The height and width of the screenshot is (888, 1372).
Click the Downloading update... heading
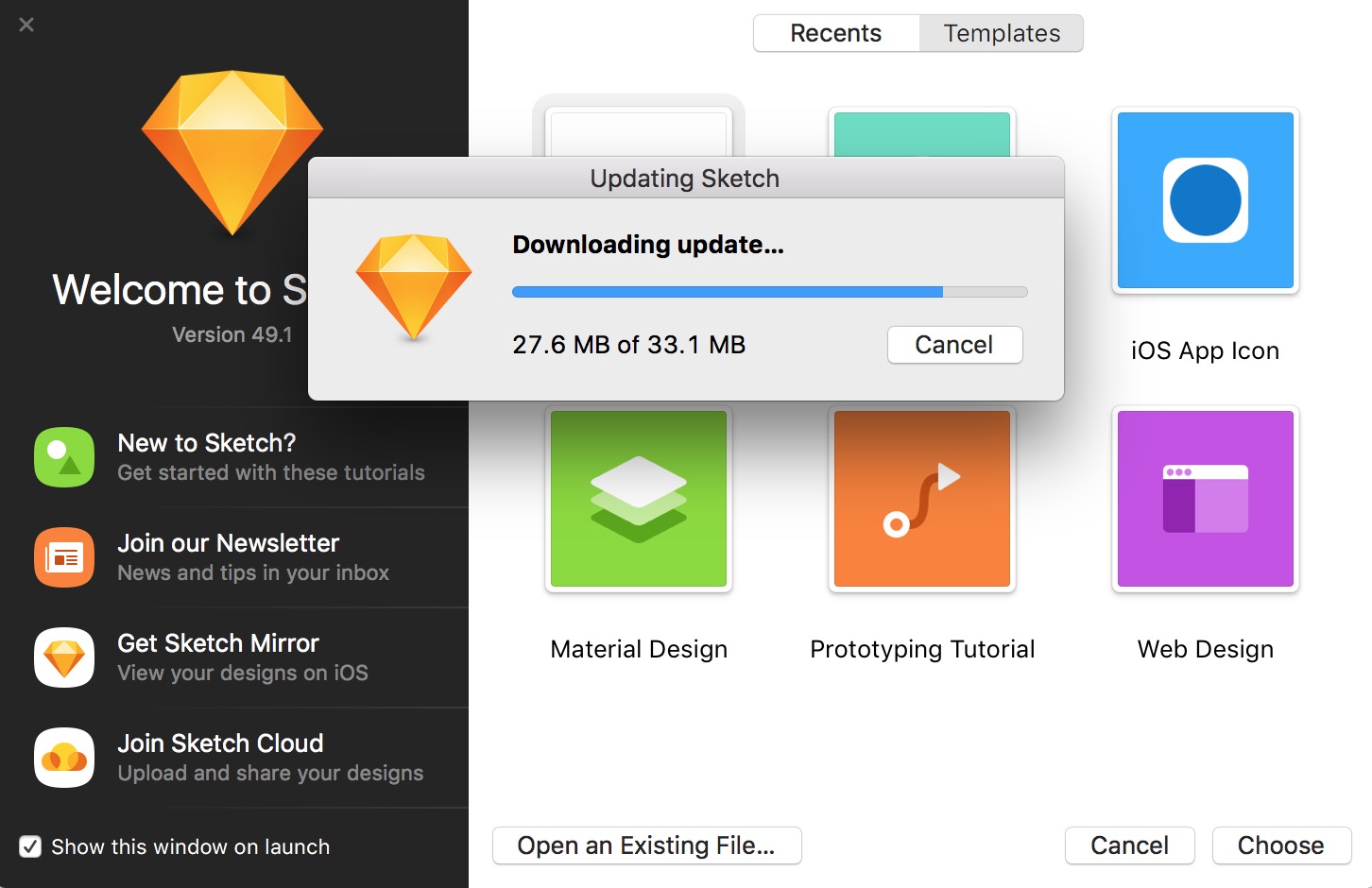pos(648,245)
